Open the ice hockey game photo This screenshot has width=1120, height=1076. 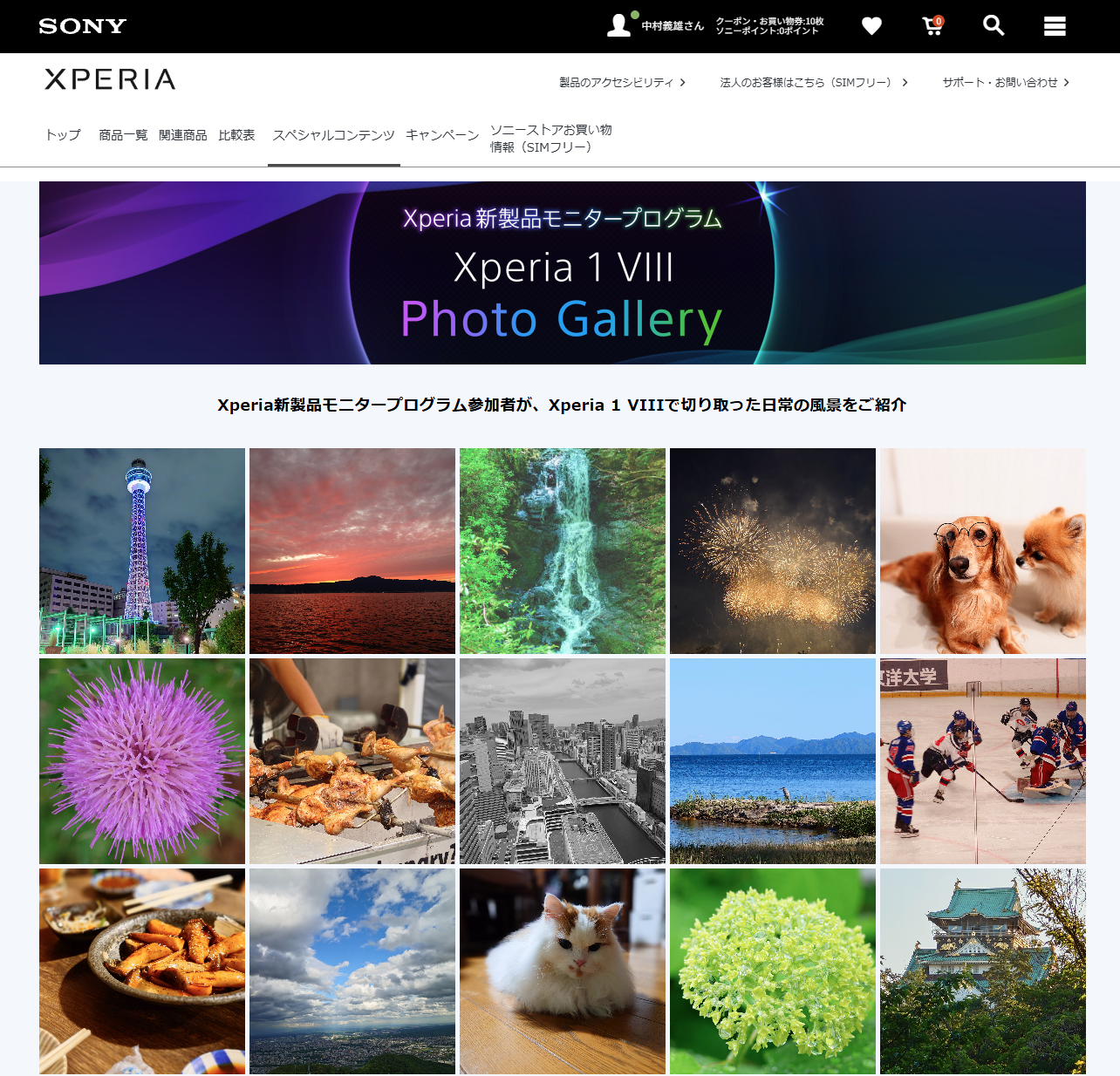[x=983, y=761]
